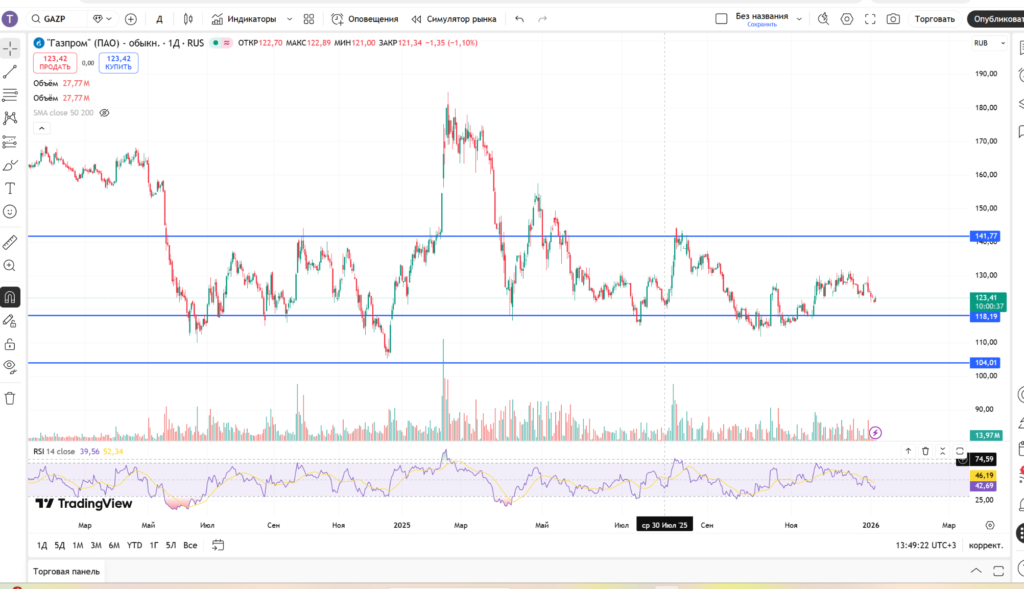The image size is (1024, 589).
Task: Start Симулятор рынка replay
Action: 454,19
